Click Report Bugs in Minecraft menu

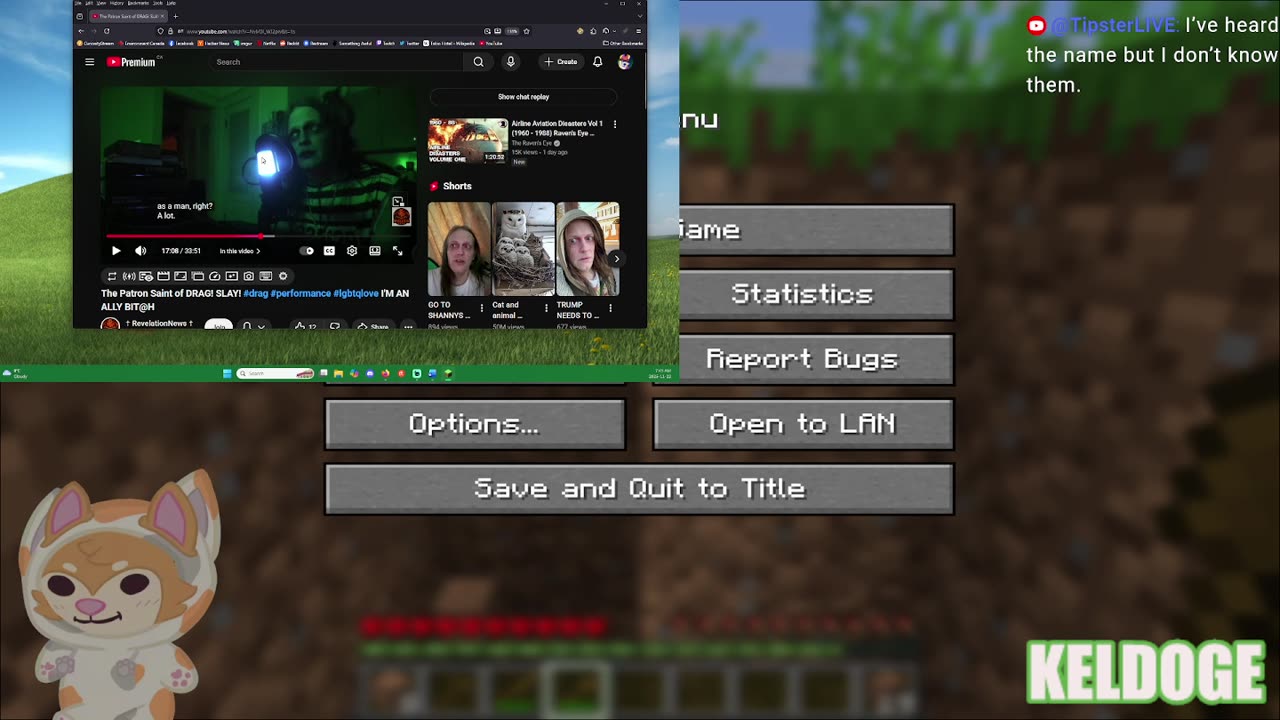tap(803, 359)
